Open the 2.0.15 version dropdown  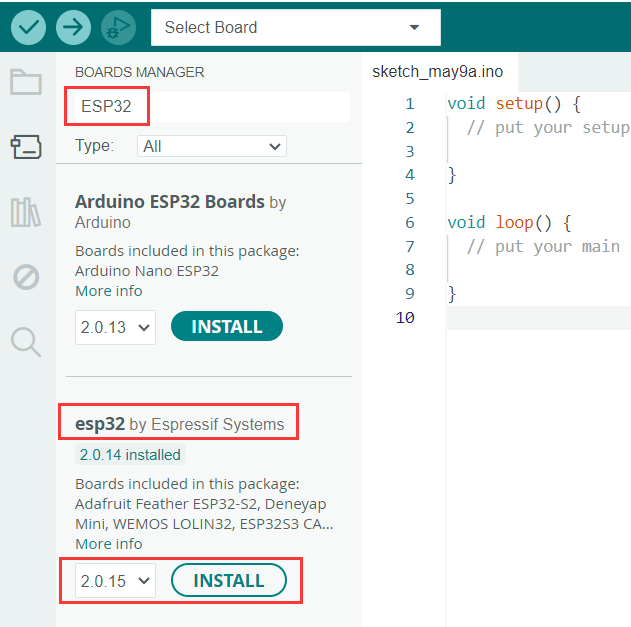click(x=115, y=581)
